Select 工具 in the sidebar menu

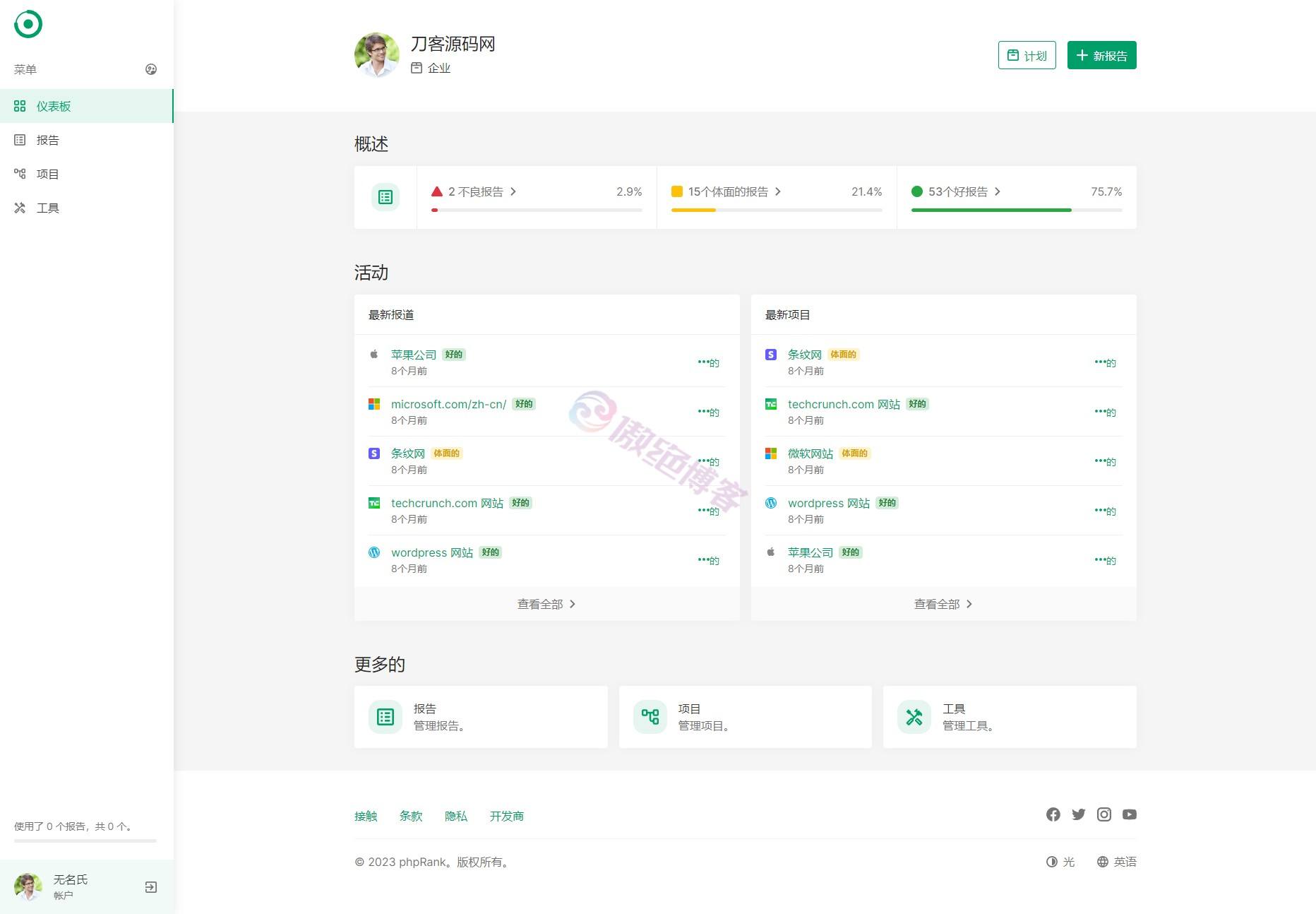[86, 208]
